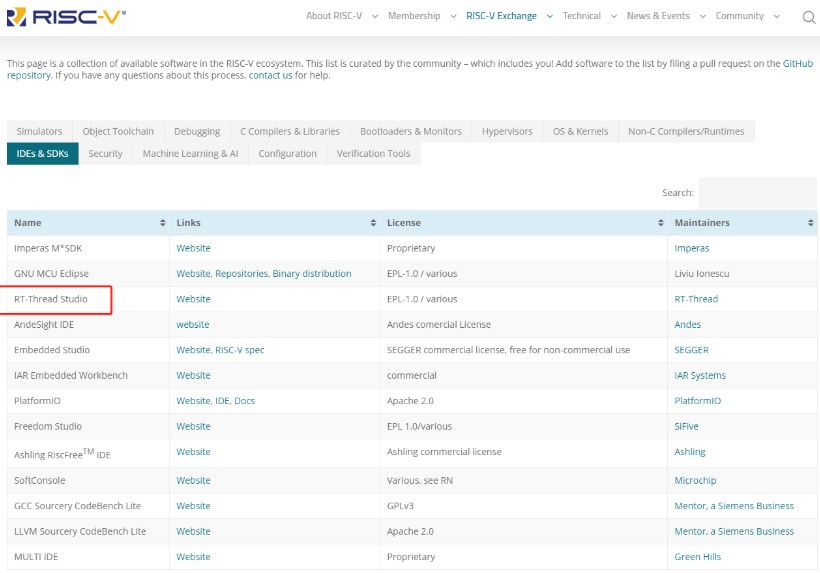Image resolution: width=820 pixels, height=573 pixels.
Task: Expand the Technical menu chevron
Action: (x=614, y=16)
